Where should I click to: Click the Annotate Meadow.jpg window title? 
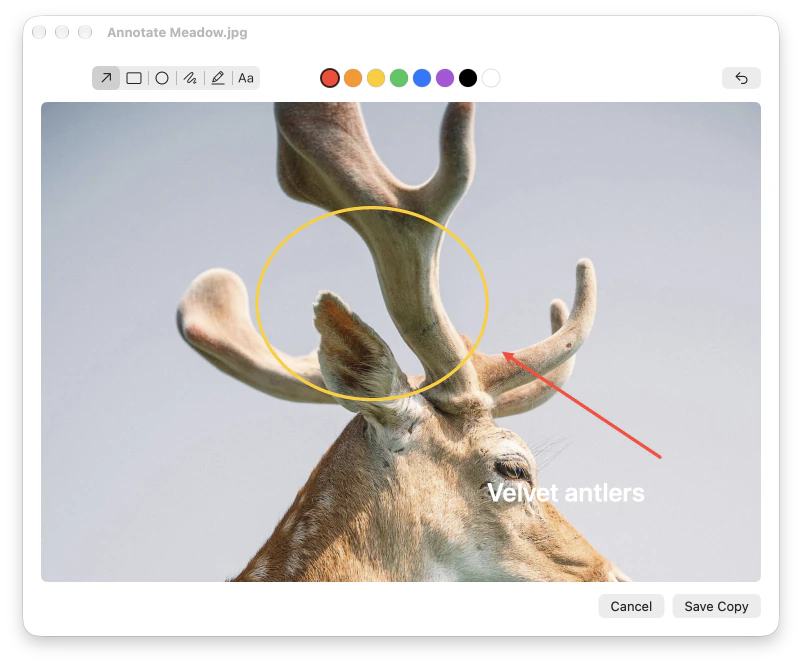(x=177, y=32)
